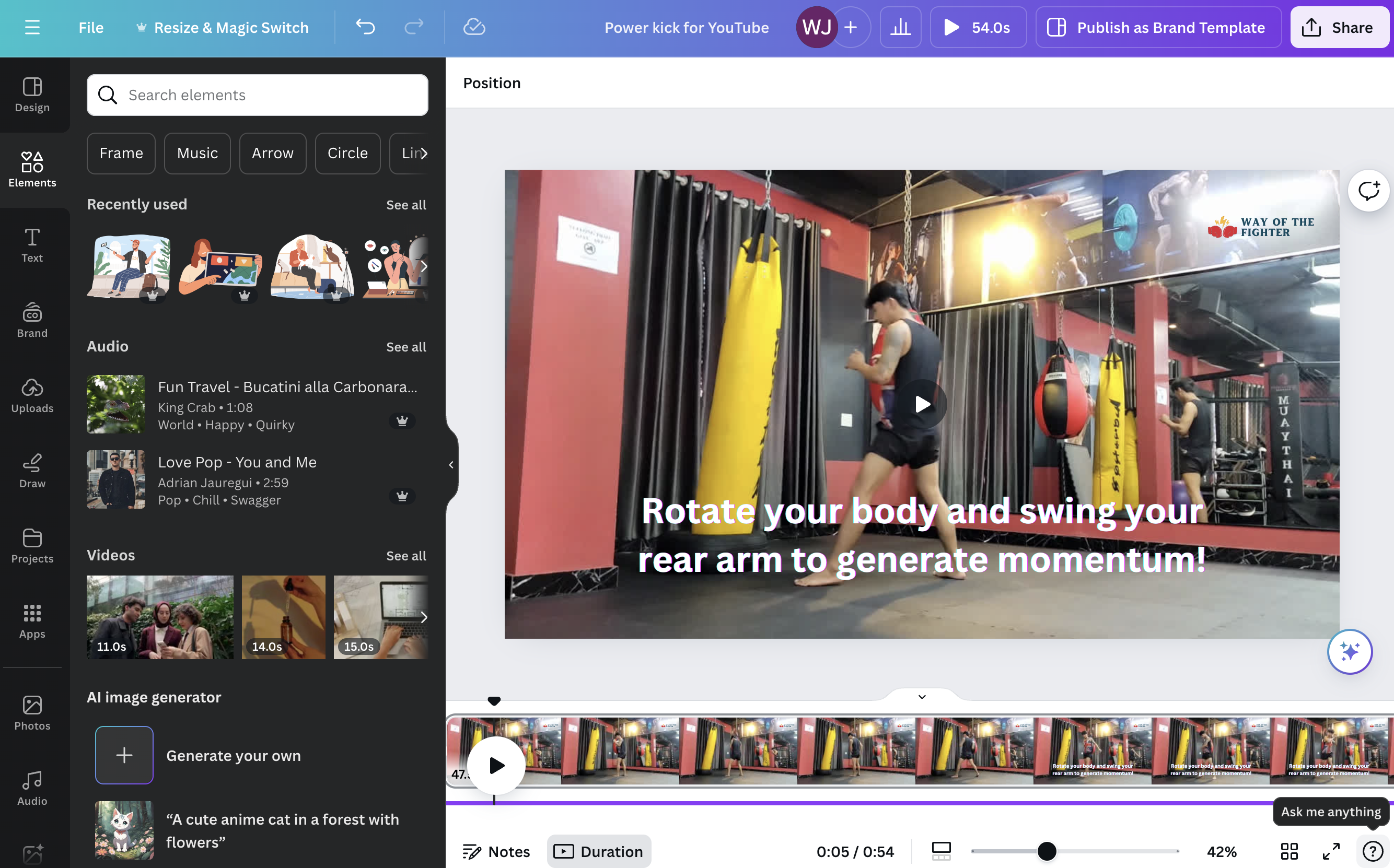Open the hamburger main menu
This screenshot has width=1394, height=868.
click(x=32, y=27)
